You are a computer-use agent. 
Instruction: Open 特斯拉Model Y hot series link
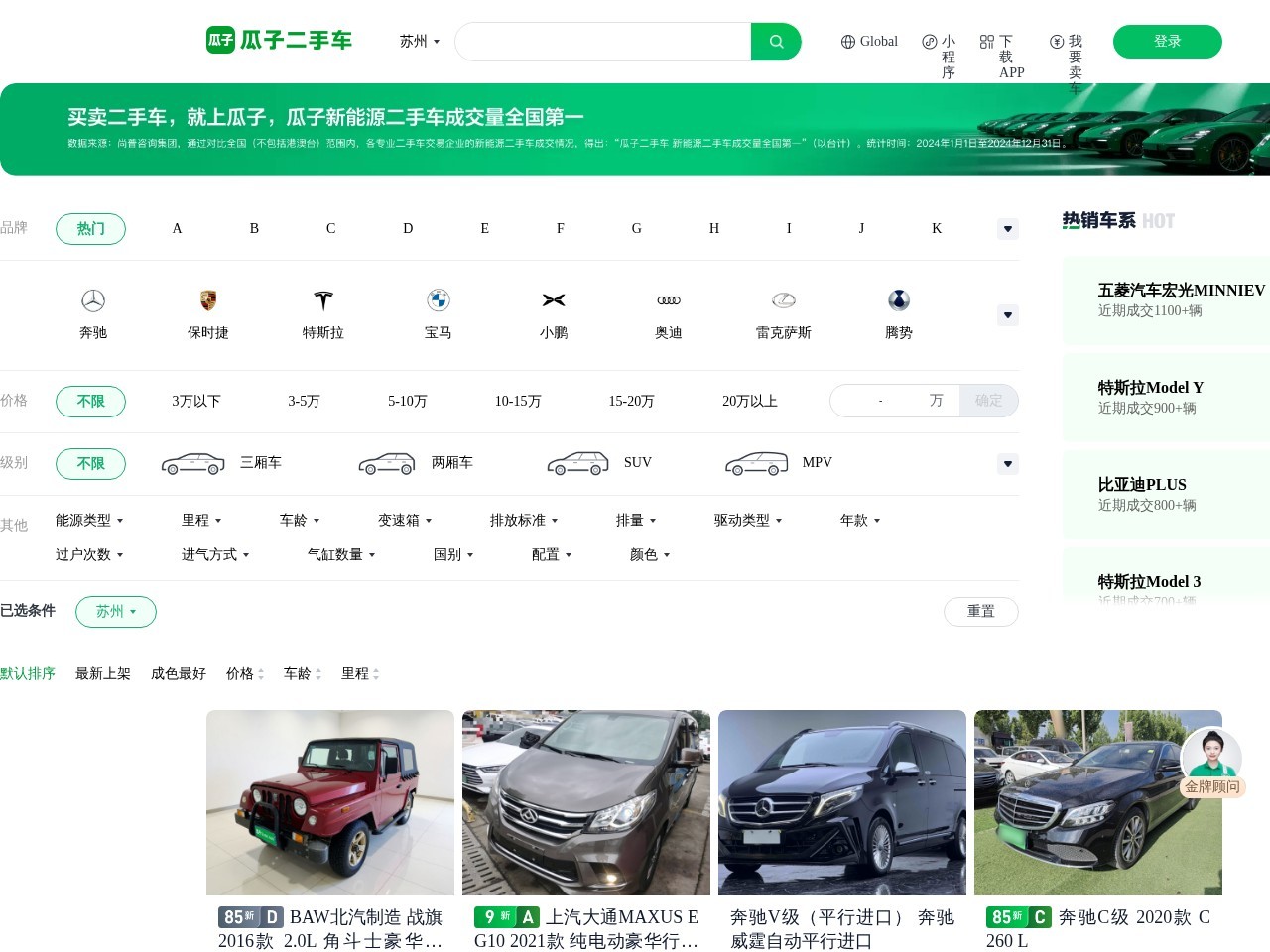pos(1167,397)
